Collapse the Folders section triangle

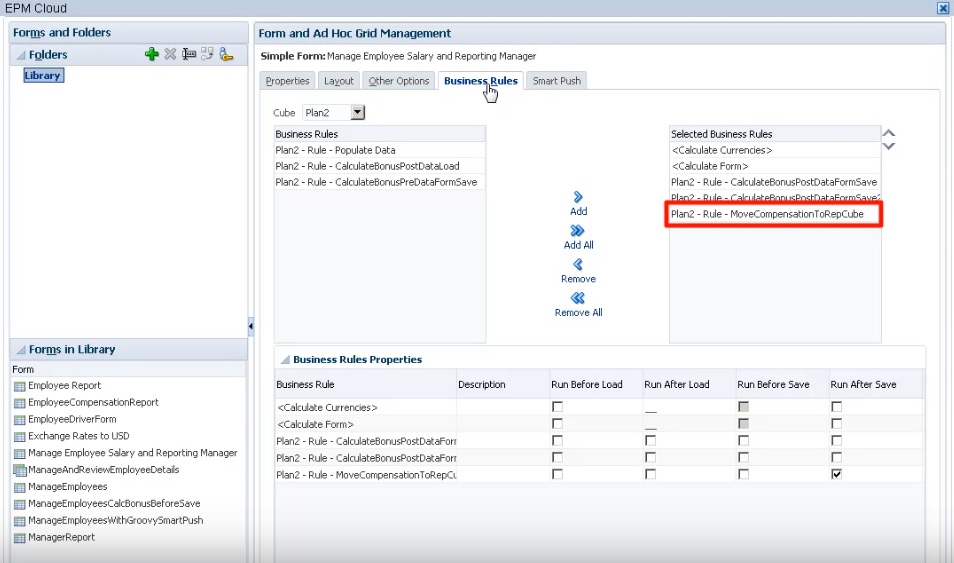(21, 55)
